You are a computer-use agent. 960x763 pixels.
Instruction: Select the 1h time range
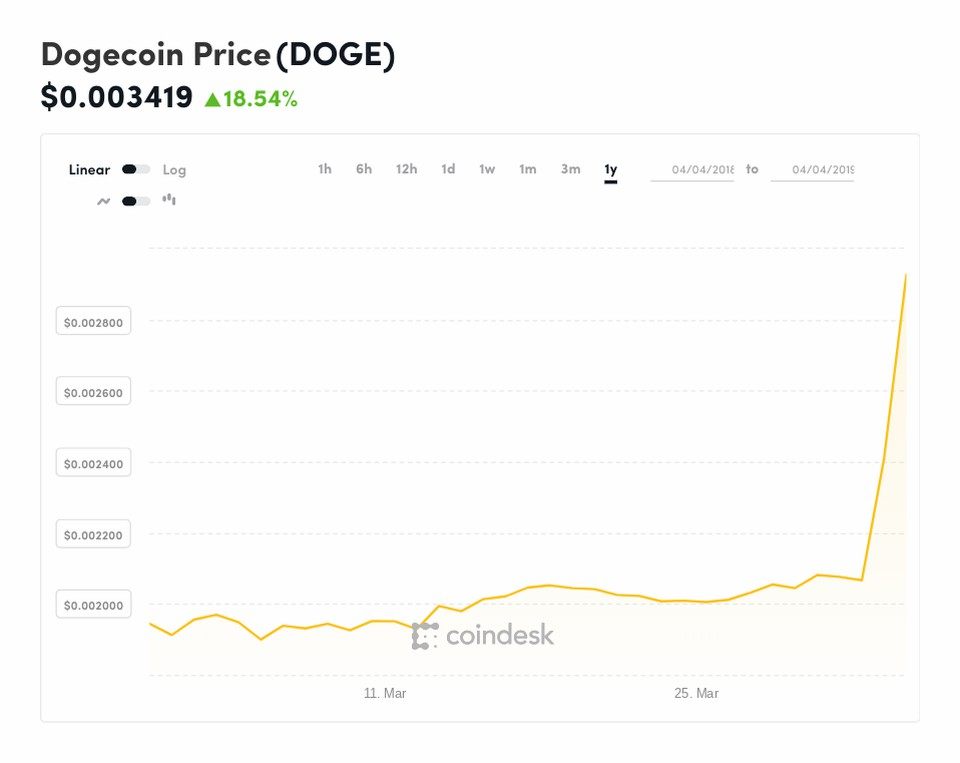(325, 169)
